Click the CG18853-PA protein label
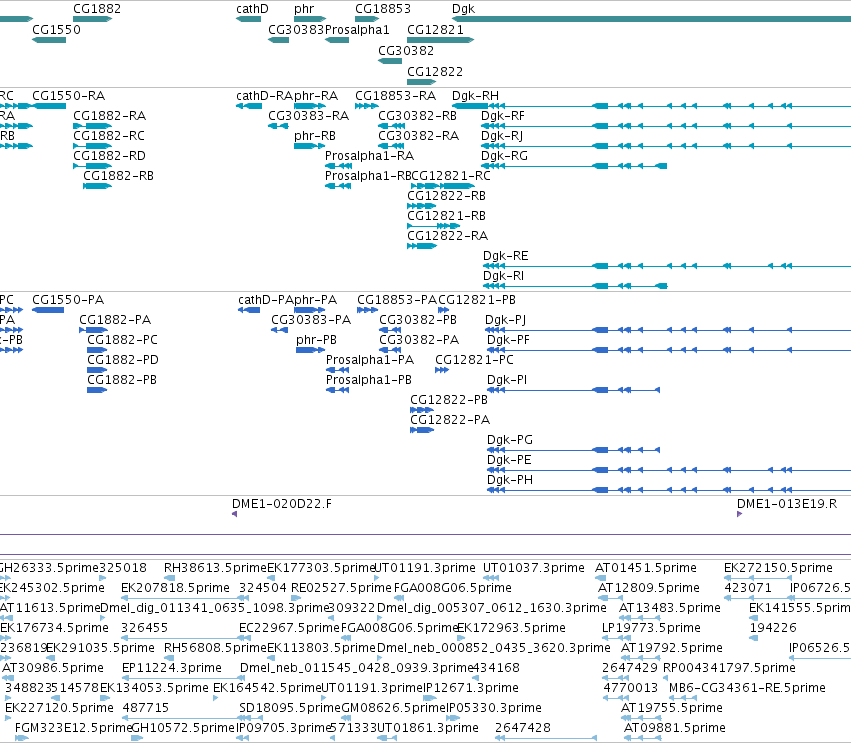This screenshot has height=743, width=851. tap(397, 300)
